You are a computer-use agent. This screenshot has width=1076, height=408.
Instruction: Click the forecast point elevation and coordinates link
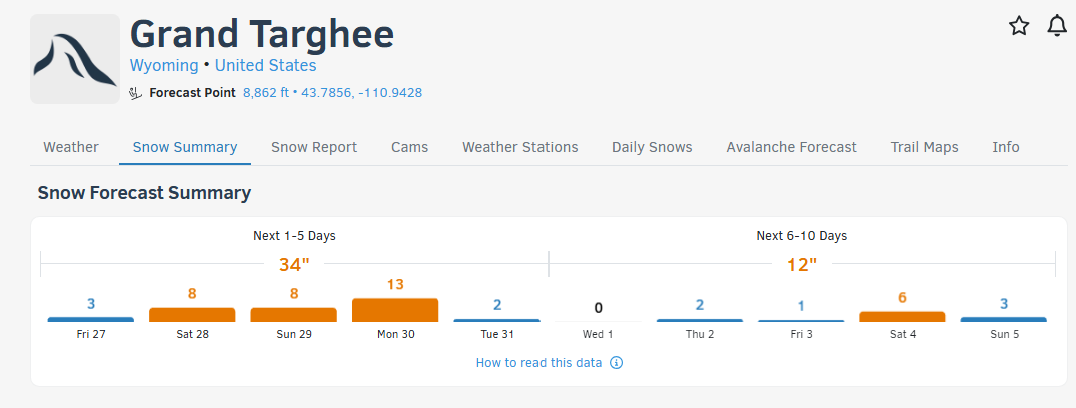tap(332, 93)
